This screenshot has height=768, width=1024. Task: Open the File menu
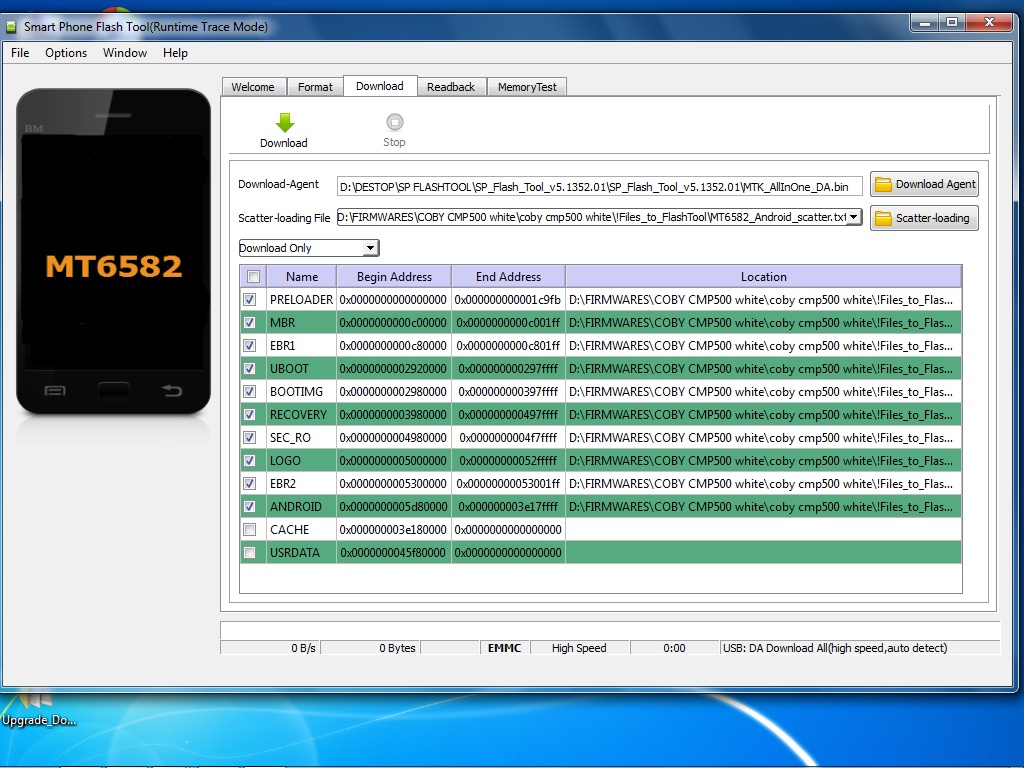click(20, 53)
